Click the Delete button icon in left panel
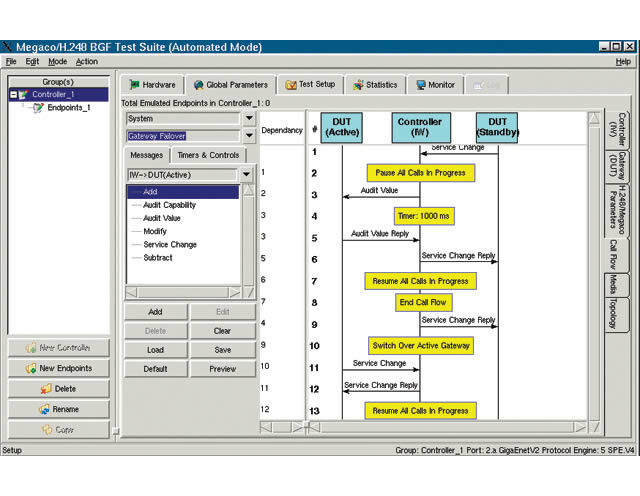Image resolution: width=640 pixels, height=496 pixels. click(45, 388)
